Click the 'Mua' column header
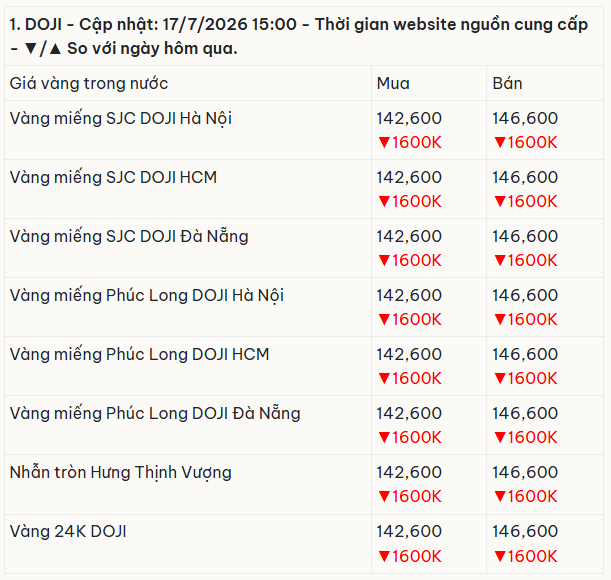 click(393, 83)
